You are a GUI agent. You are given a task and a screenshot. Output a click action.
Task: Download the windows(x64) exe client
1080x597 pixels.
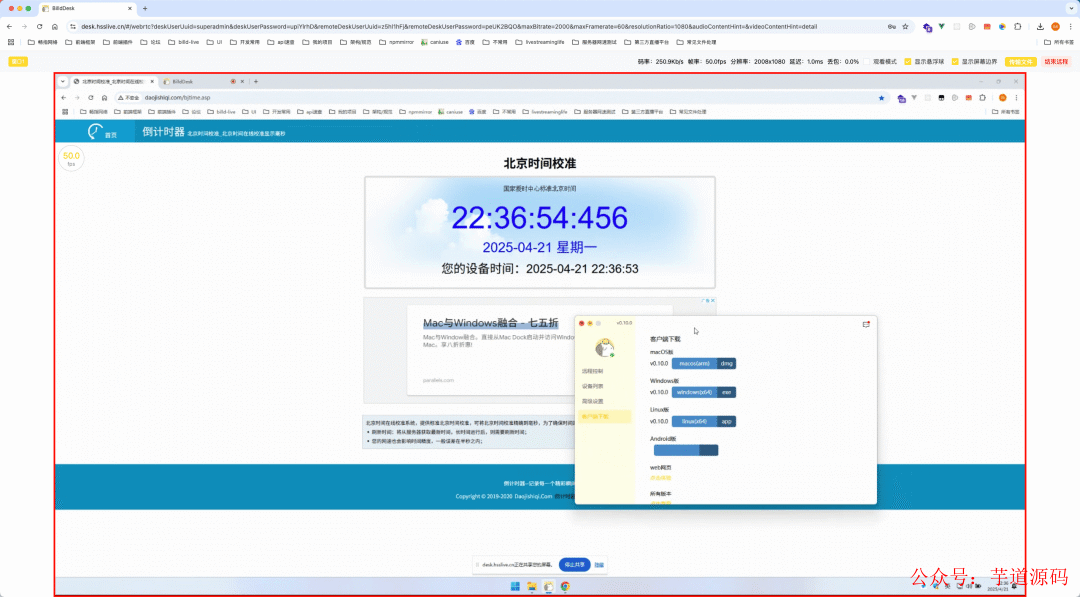coord(704,392)
